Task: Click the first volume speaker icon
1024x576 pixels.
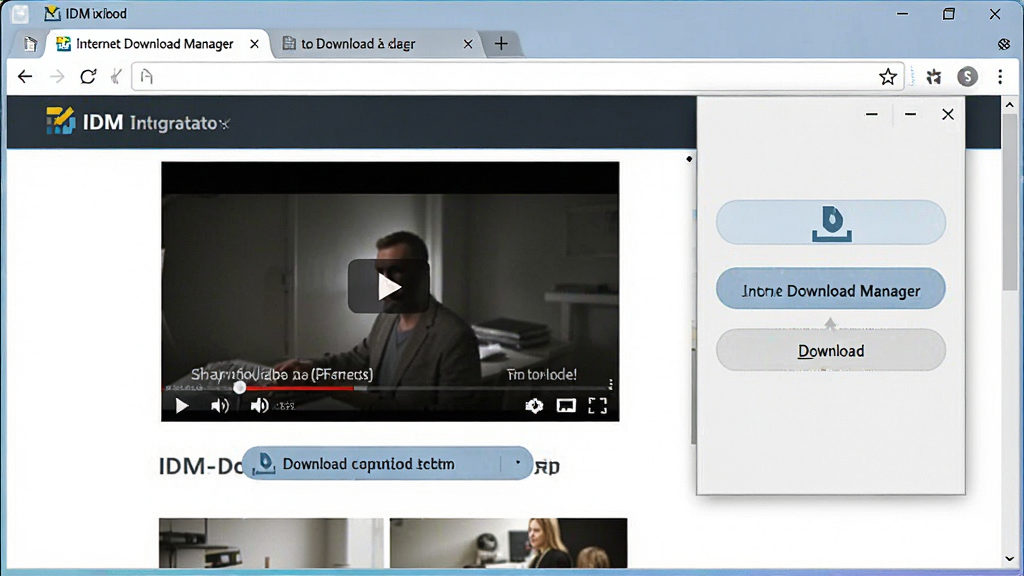Action: coord(219,406)
